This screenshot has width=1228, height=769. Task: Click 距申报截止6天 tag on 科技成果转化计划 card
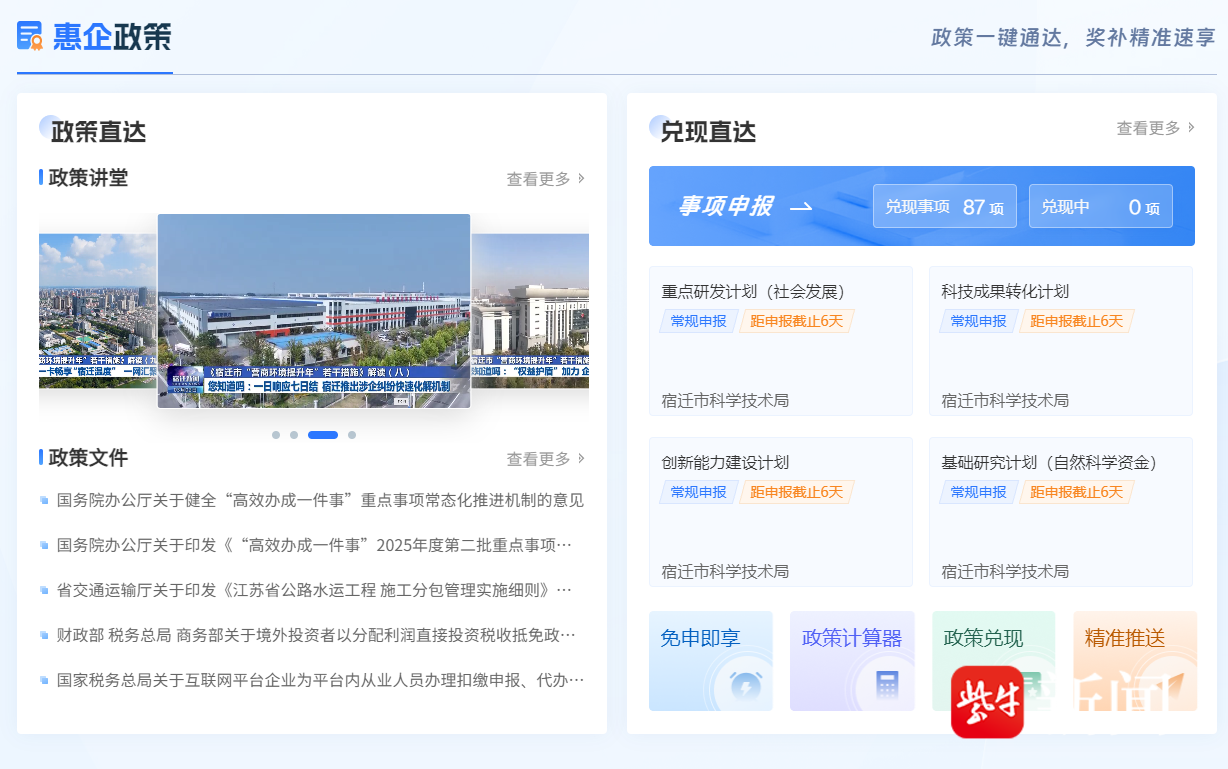[x=1077, y=321]
